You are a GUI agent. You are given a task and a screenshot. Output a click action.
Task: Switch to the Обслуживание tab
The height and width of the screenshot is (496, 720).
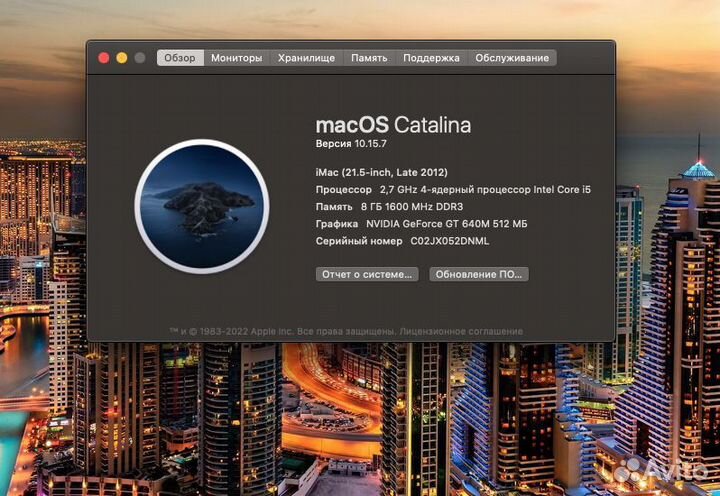pos(512,58)
